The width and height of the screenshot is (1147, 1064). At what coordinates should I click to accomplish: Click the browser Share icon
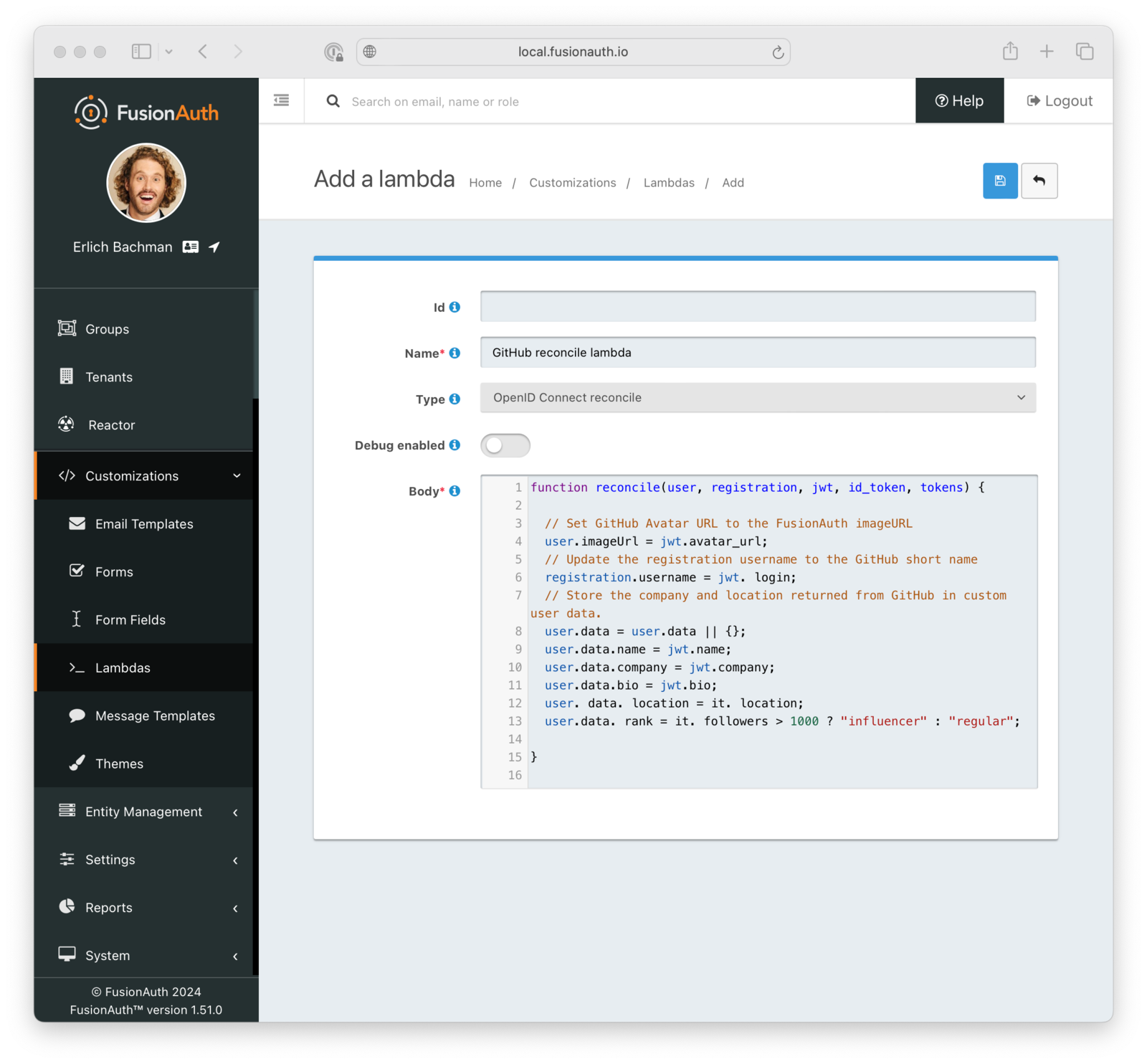click(1010, 51)
